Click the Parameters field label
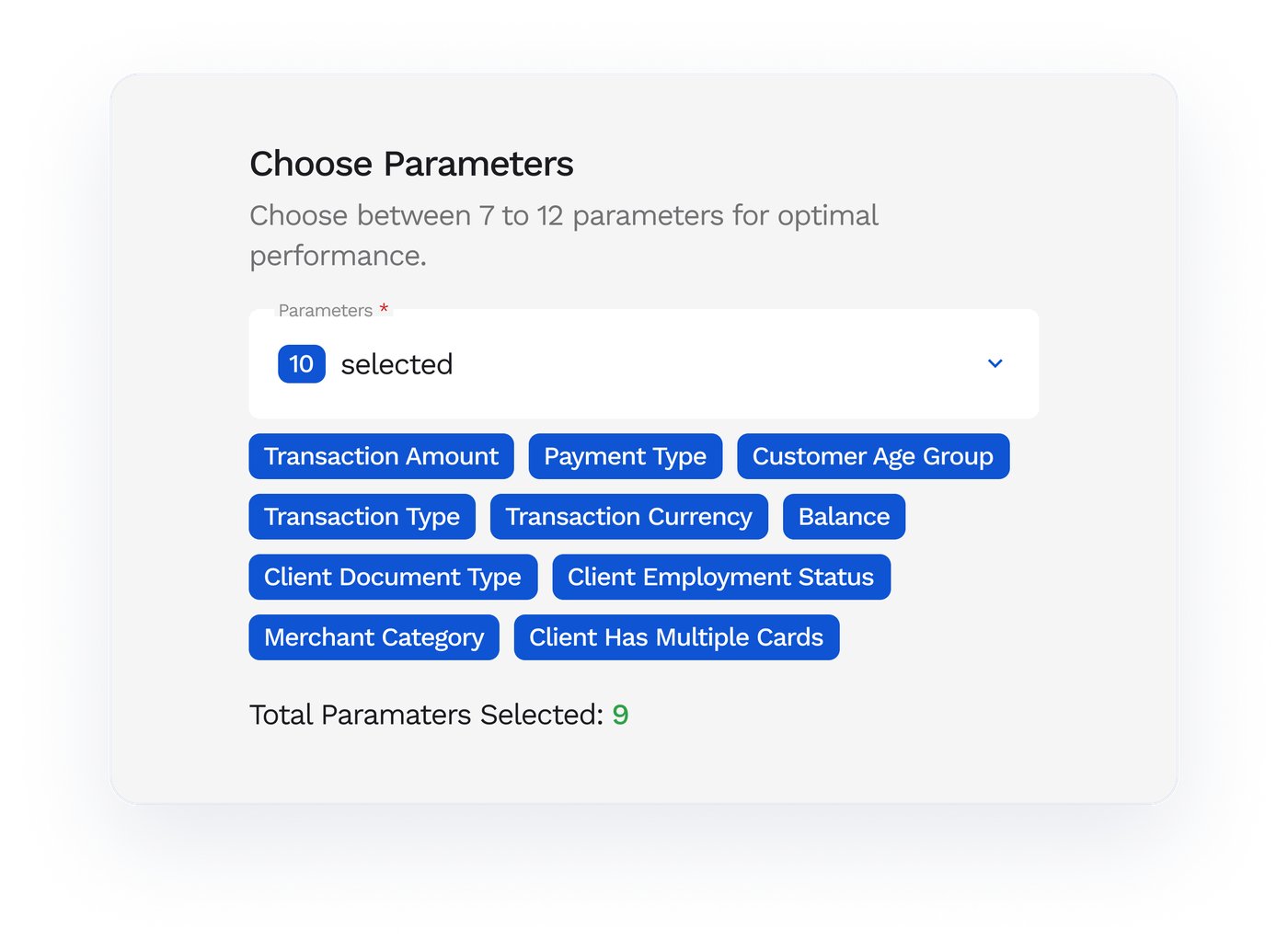 (x=326, y=311)
